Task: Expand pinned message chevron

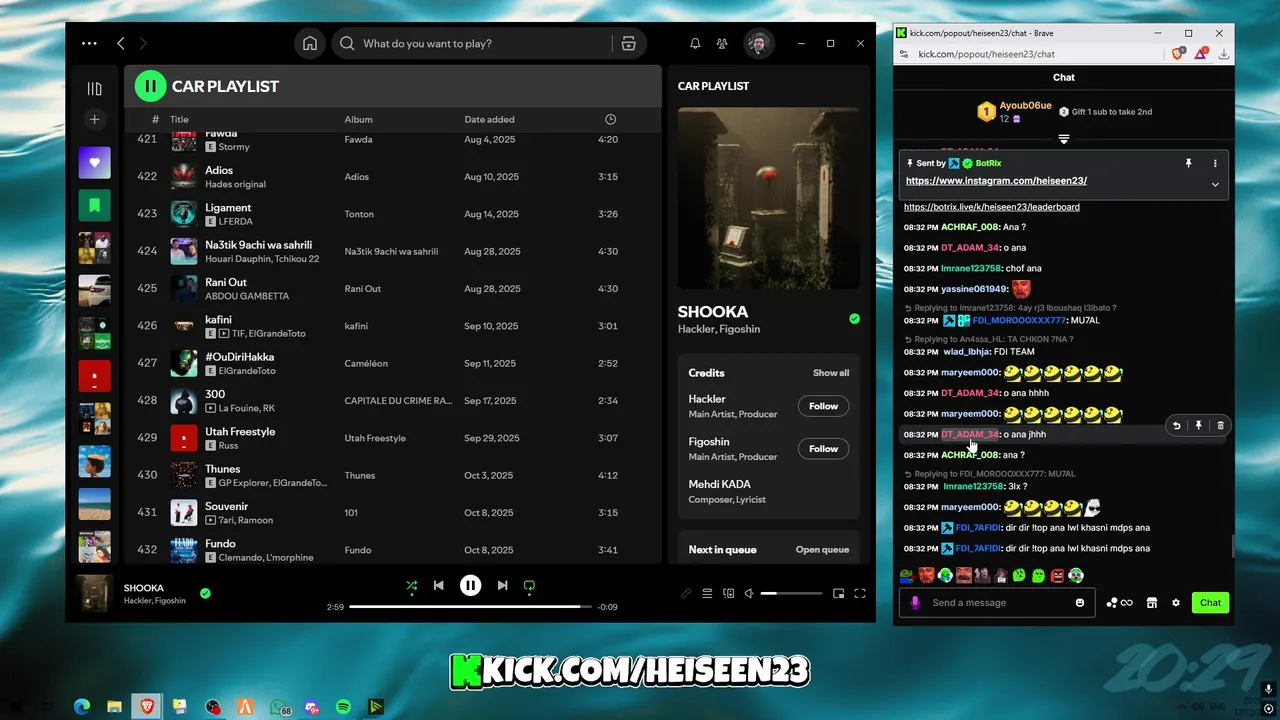Action: point(1215,184)
